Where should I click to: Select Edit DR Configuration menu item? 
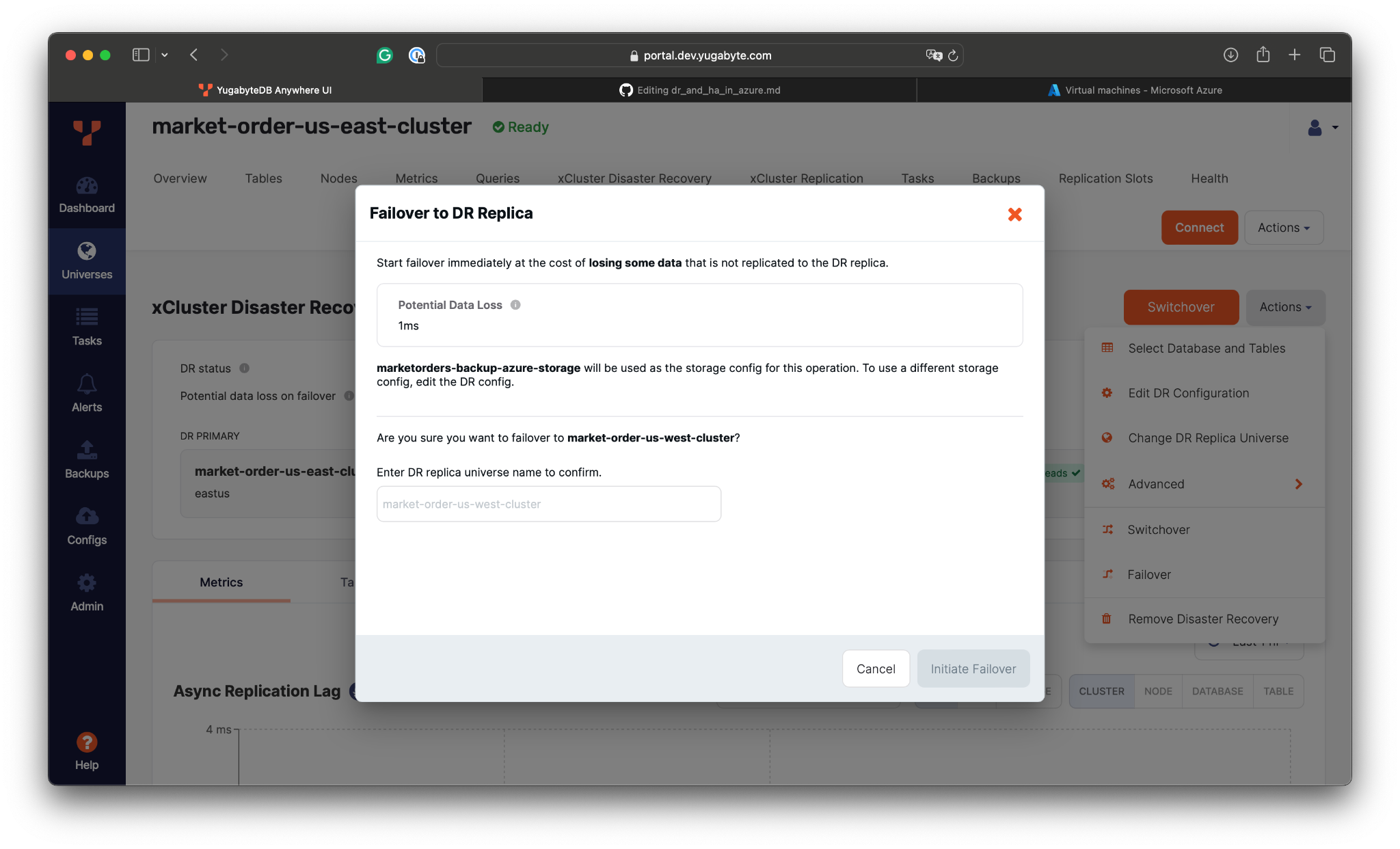click(1188, 393)
